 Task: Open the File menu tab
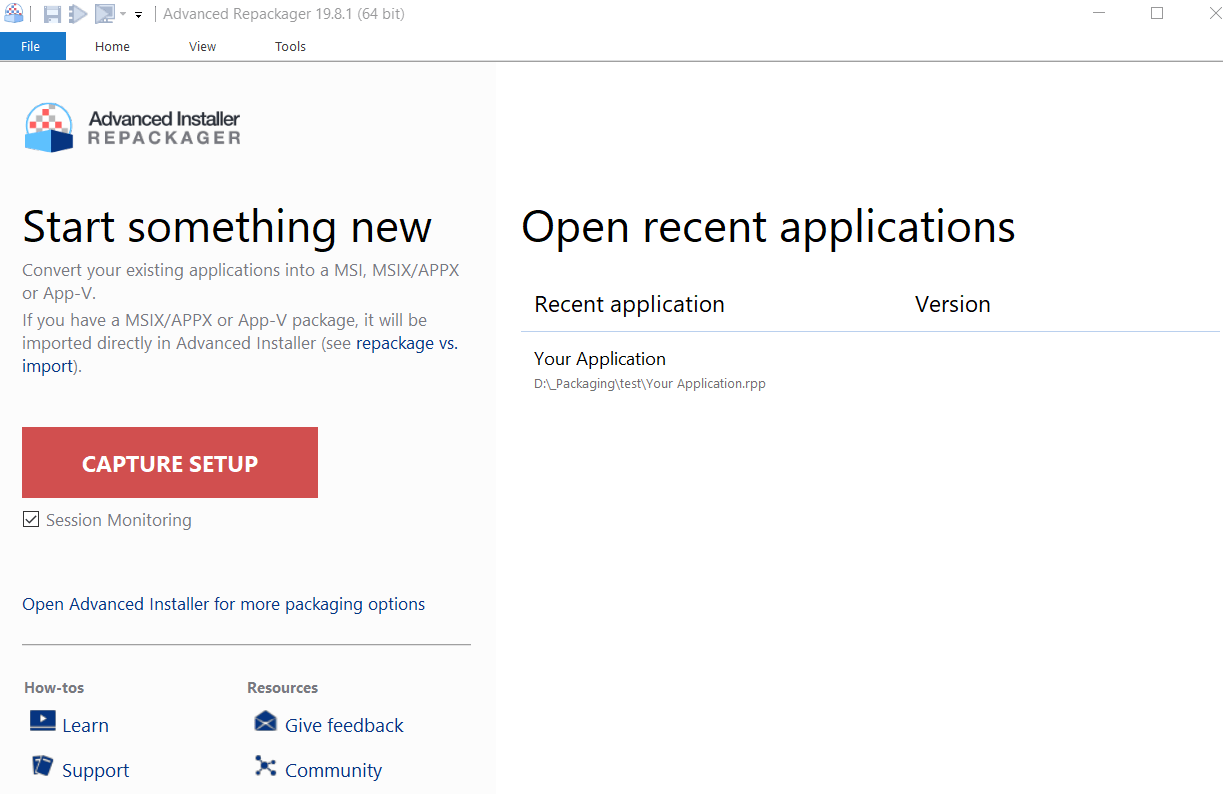pyautogui.click(x=31, y=46)
